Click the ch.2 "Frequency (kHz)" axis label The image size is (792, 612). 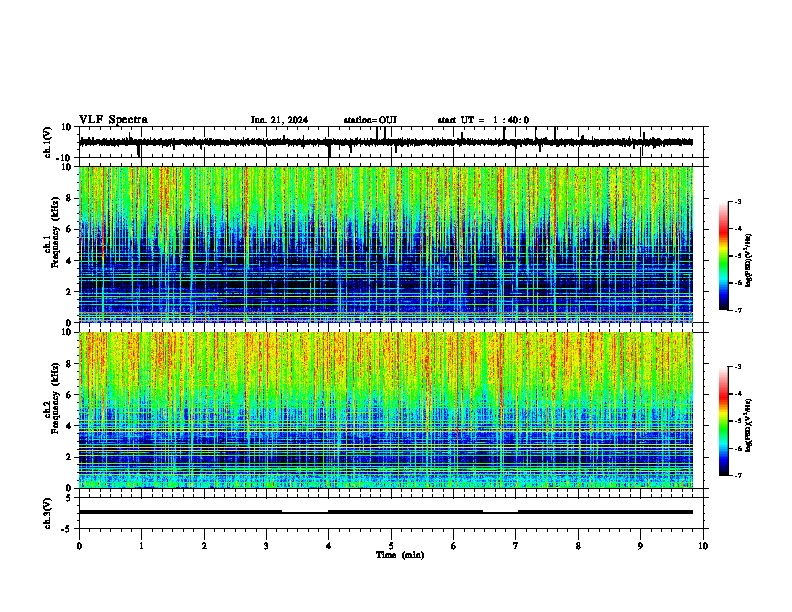click(x=55, y=398)
